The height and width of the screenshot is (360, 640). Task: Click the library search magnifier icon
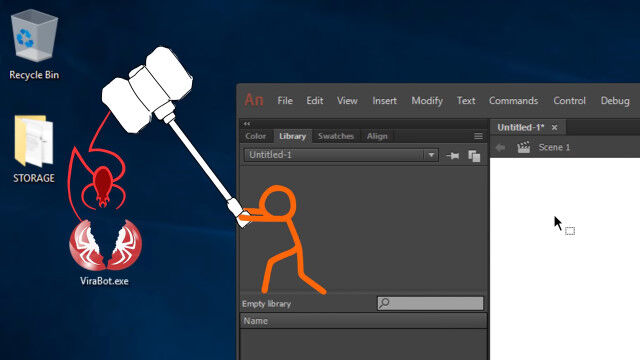click(384, 303)
